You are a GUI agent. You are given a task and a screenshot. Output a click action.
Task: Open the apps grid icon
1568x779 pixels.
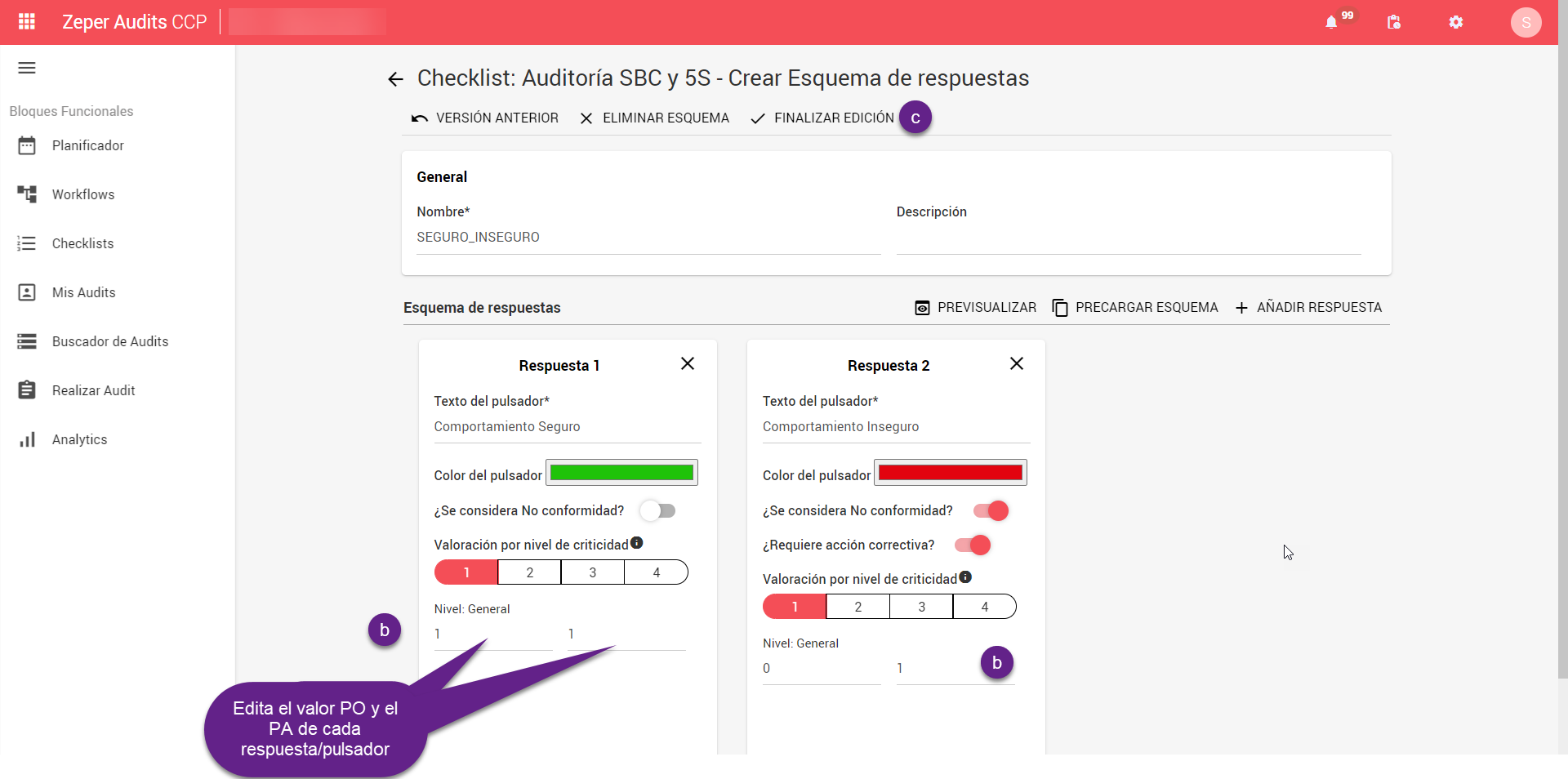[x=27, y=22]
